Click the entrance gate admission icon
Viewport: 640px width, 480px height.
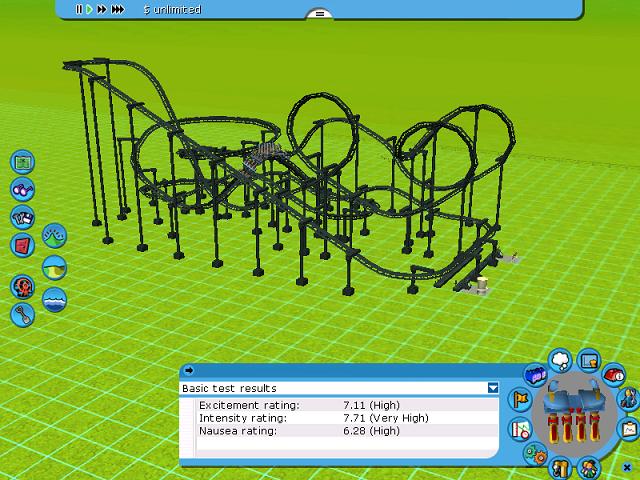pyautogui.click(x=560, y=468)
